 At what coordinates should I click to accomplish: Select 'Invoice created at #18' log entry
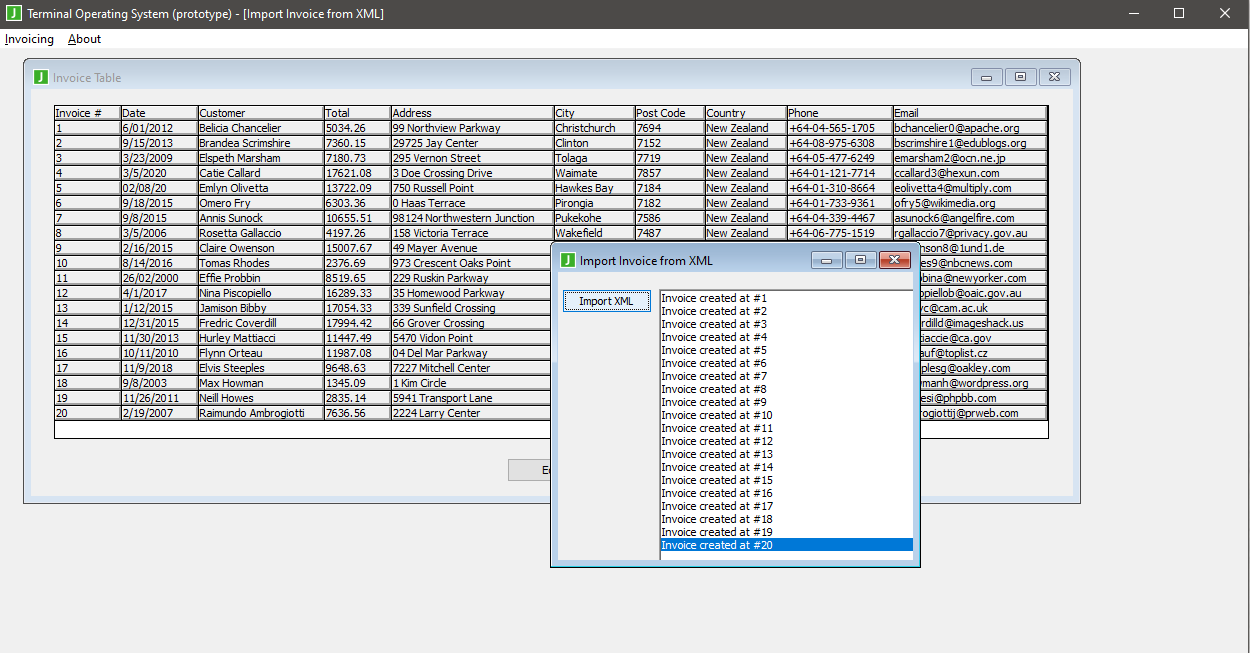pos(787,519)
